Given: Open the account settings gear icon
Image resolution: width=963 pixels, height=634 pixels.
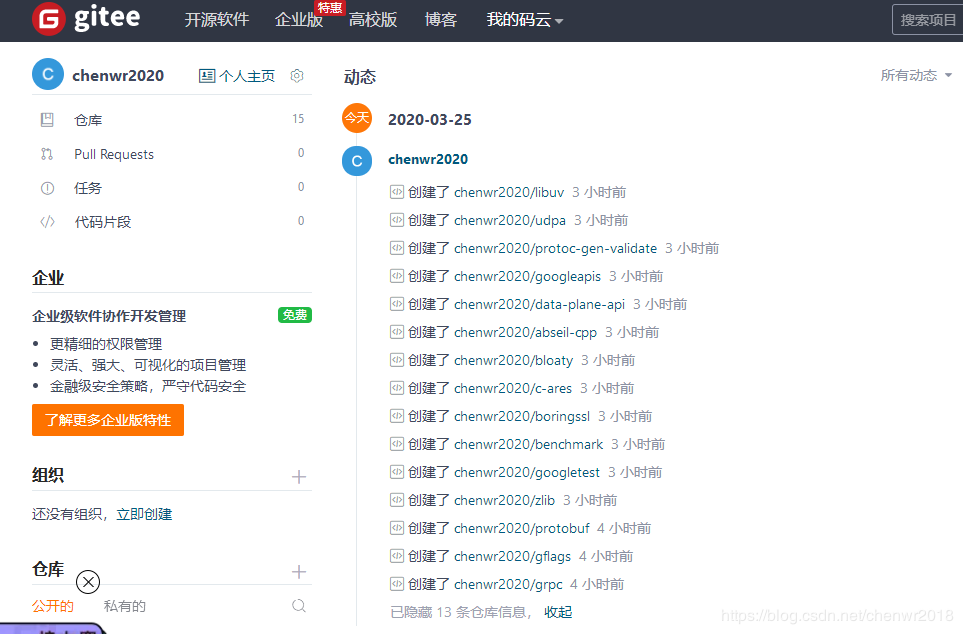Looking at the screenshot, I should (x=297, y=76).
